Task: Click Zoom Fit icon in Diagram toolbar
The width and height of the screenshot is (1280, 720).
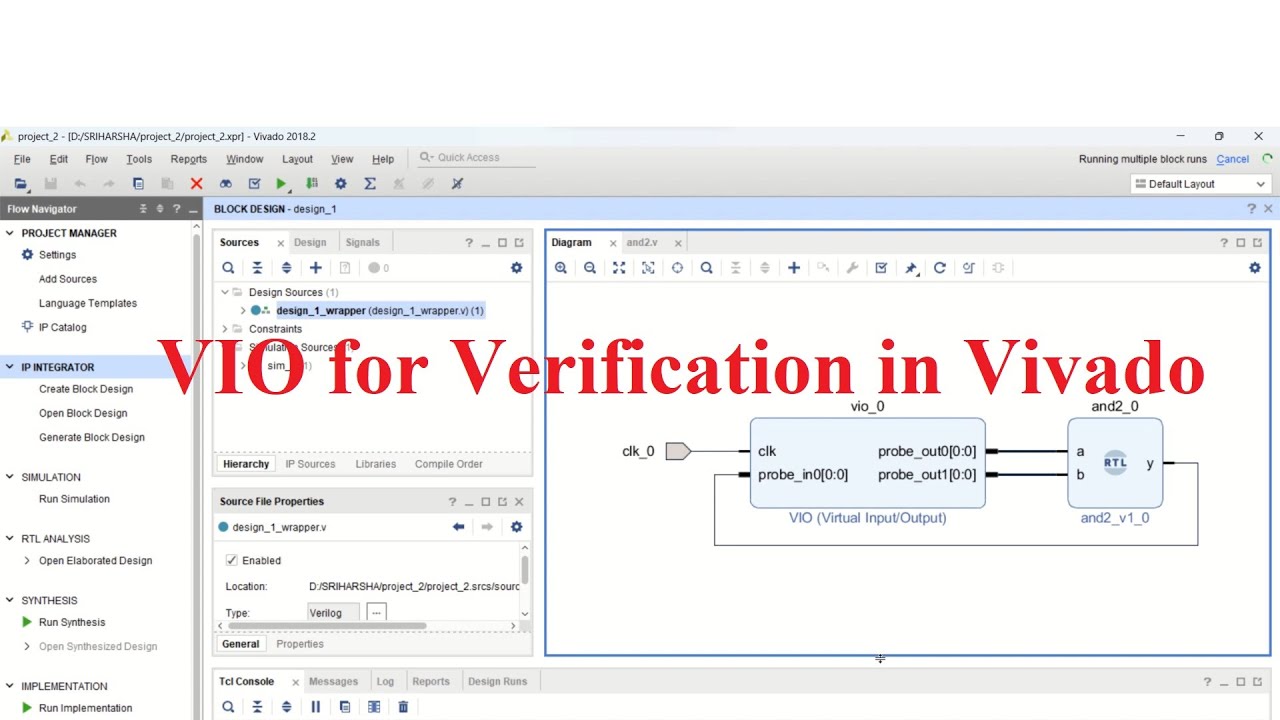Action: click(x=619, y=268)
